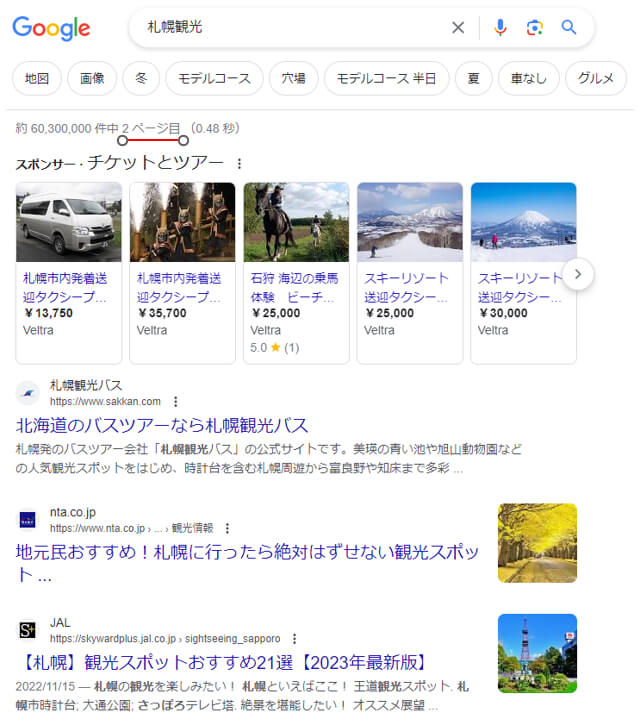The image size is (638, 715).
Task: Click the nta.co.jp site name text
Action: pyautogui.click(x=73, y=513)
